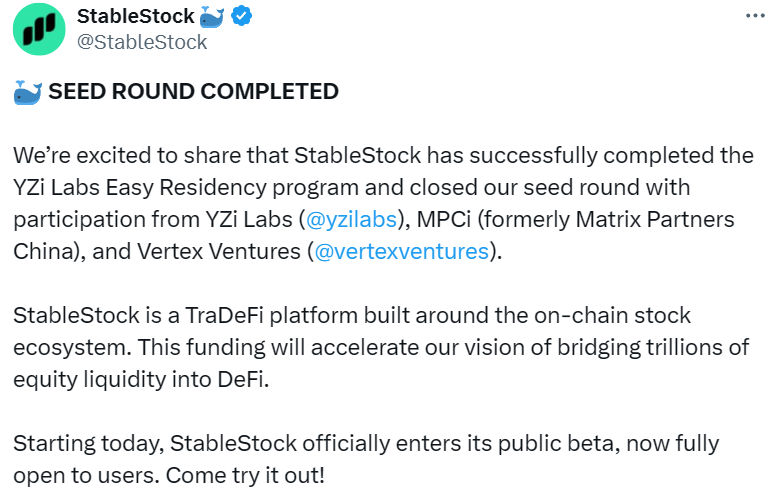This screenshot has height=490, width=774.
Task: Open the three-dot more options menu
Action: [756, 16]
